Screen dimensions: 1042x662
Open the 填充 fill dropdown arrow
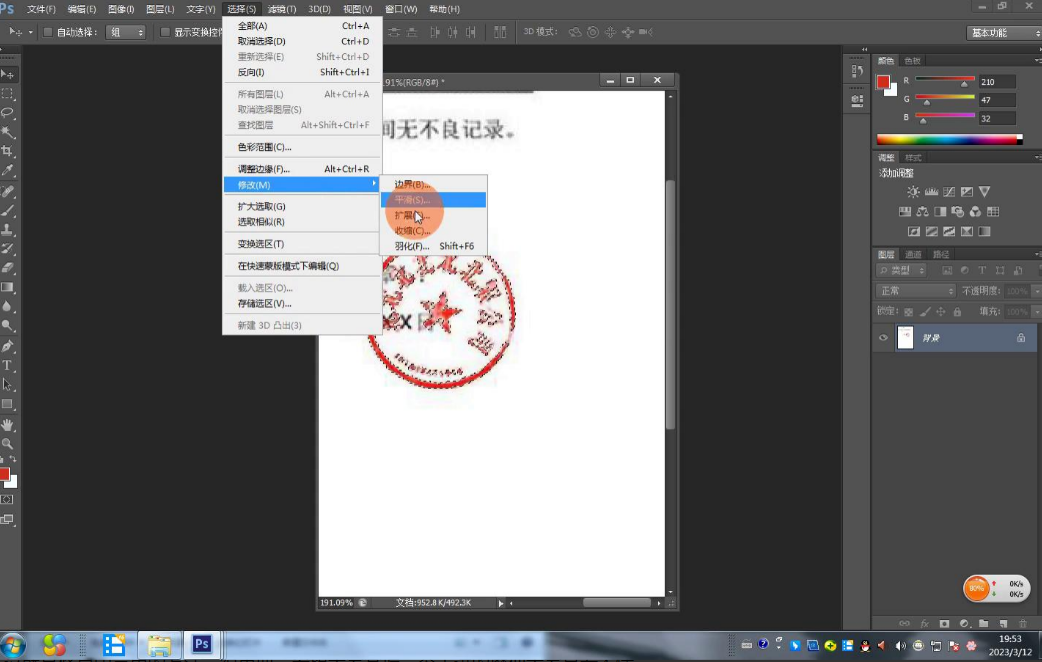(x=1035, y=311)
